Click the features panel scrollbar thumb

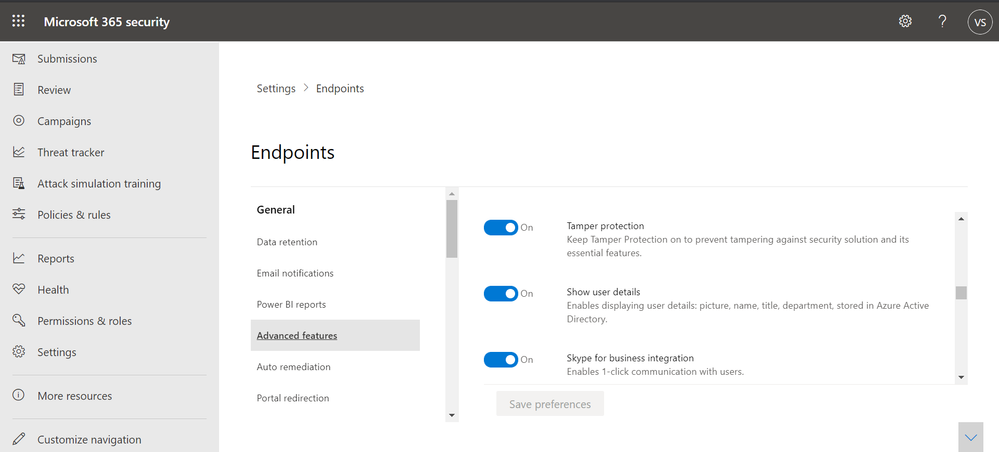(961, 293)
